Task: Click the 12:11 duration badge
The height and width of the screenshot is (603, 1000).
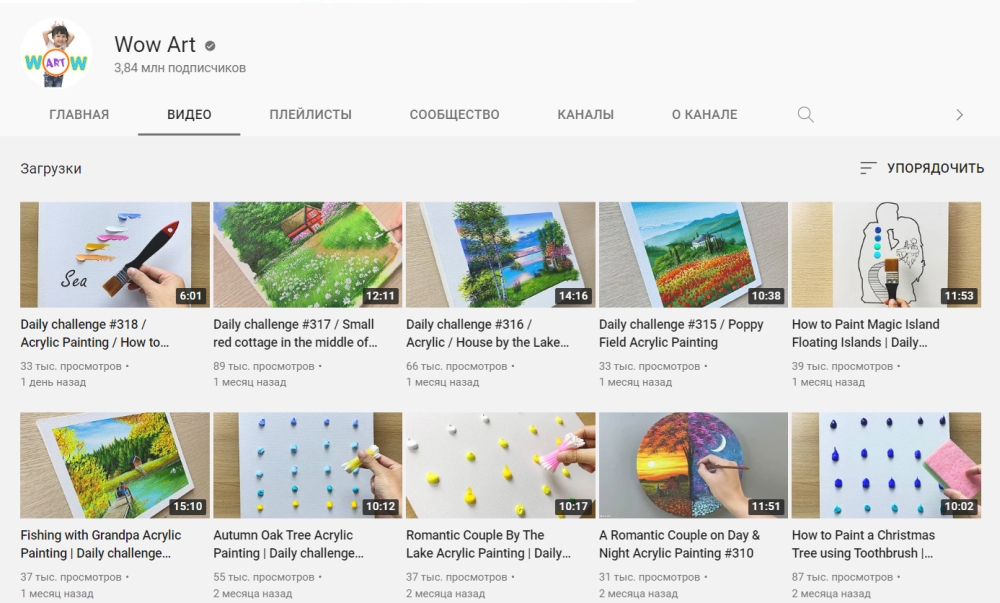Action: tap(380, 296)
